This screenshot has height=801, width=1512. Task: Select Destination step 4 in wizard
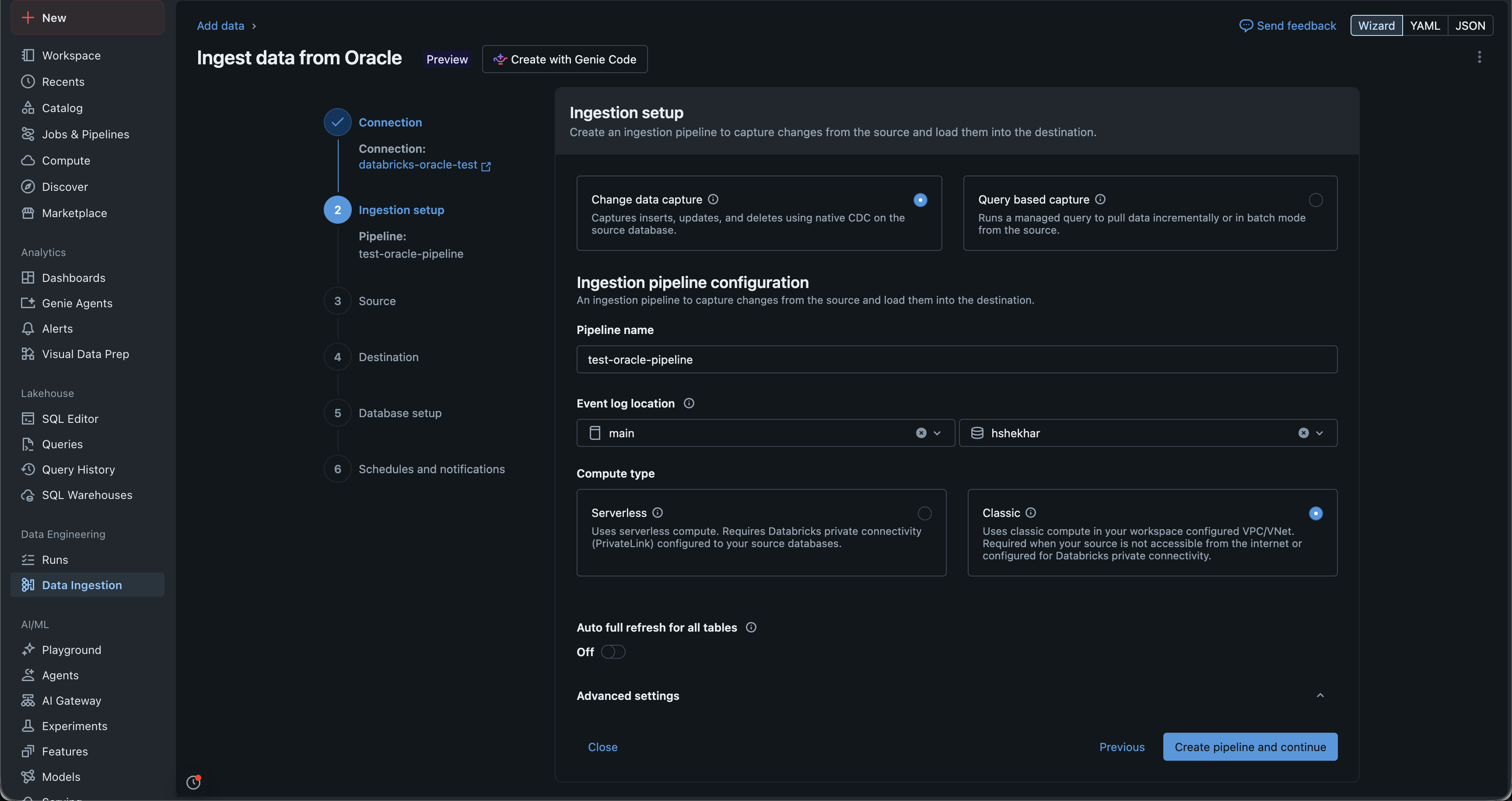click(x=388, y=356)
